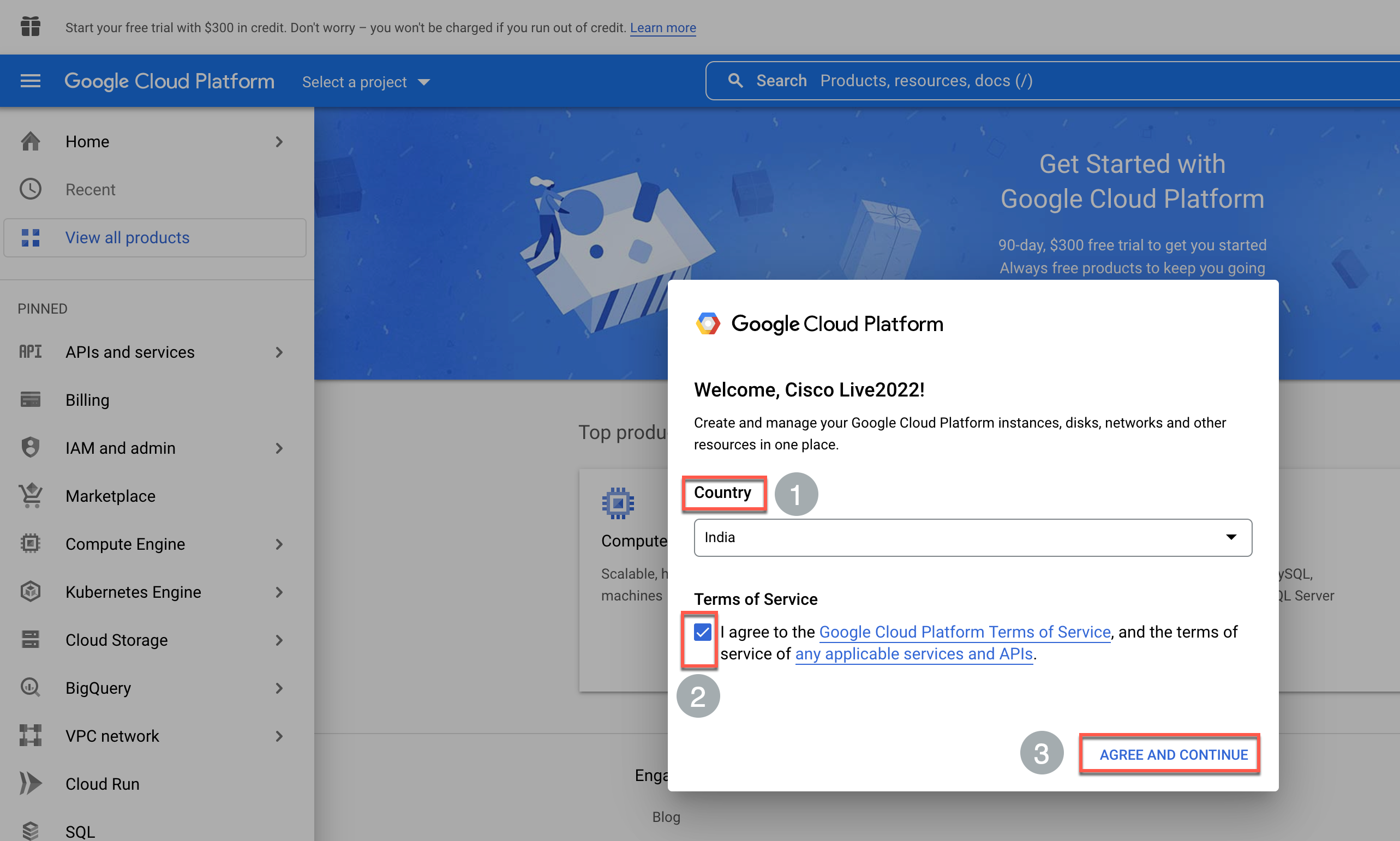Open the Select a project dropdown
Image resolution: width=1400 pixels, height=841 pixels.
click(366, 82)
